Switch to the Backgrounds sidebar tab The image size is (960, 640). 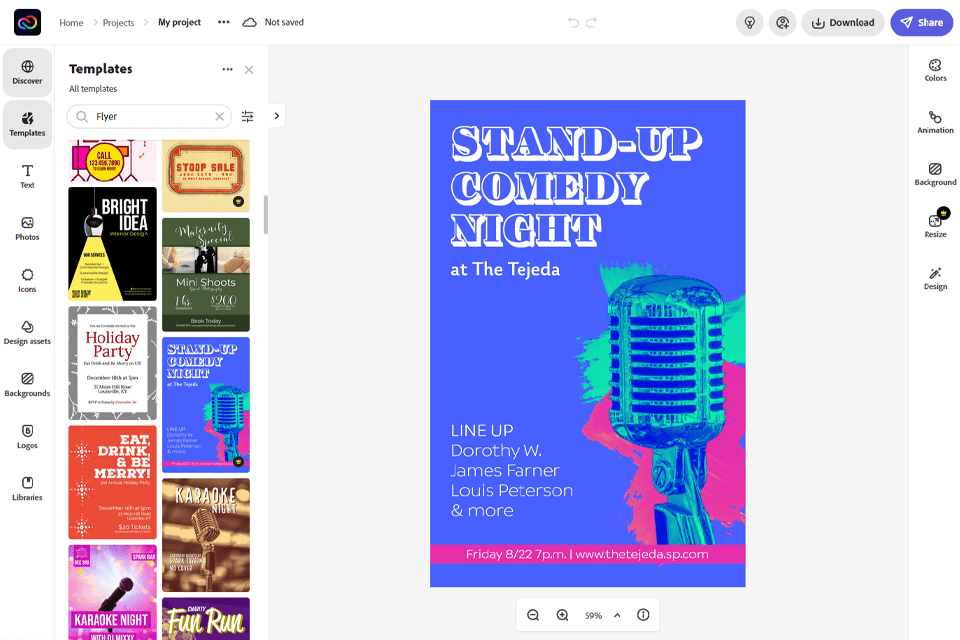click(x=27, y=384)
